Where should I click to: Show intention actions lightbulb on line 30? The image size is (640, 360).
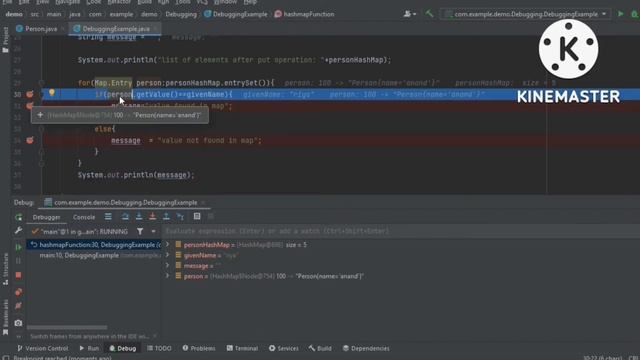click(x=52, y=93)
